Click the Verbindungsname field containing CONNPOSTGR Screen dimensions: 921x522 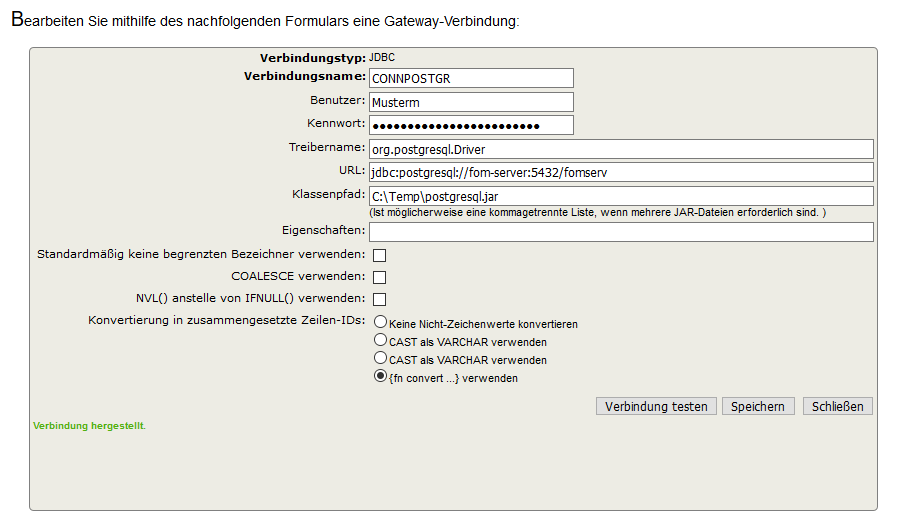[471, 78]
